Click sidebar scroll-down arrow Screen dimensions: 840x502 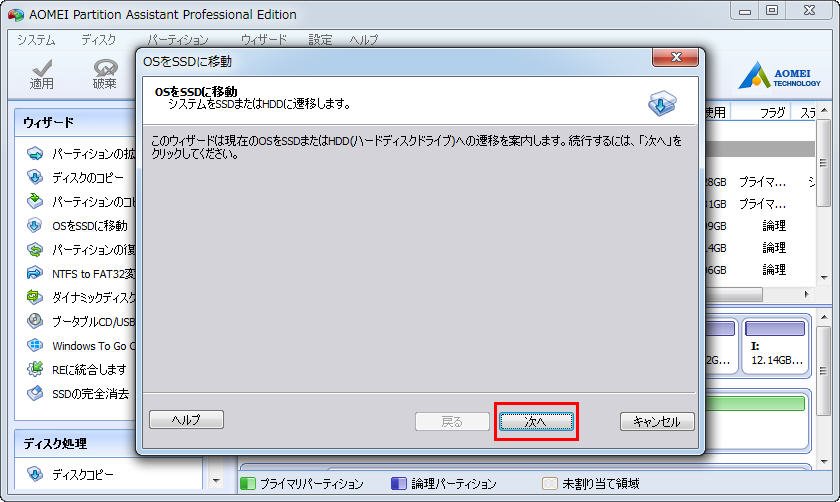tap(216, 481)
